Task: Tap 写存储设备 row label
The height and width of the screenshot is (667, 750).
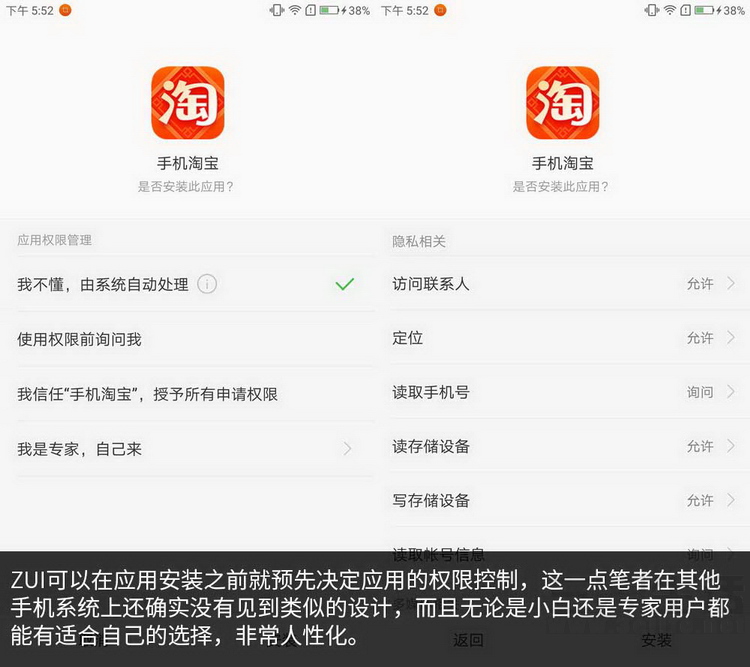Action: 430,500
